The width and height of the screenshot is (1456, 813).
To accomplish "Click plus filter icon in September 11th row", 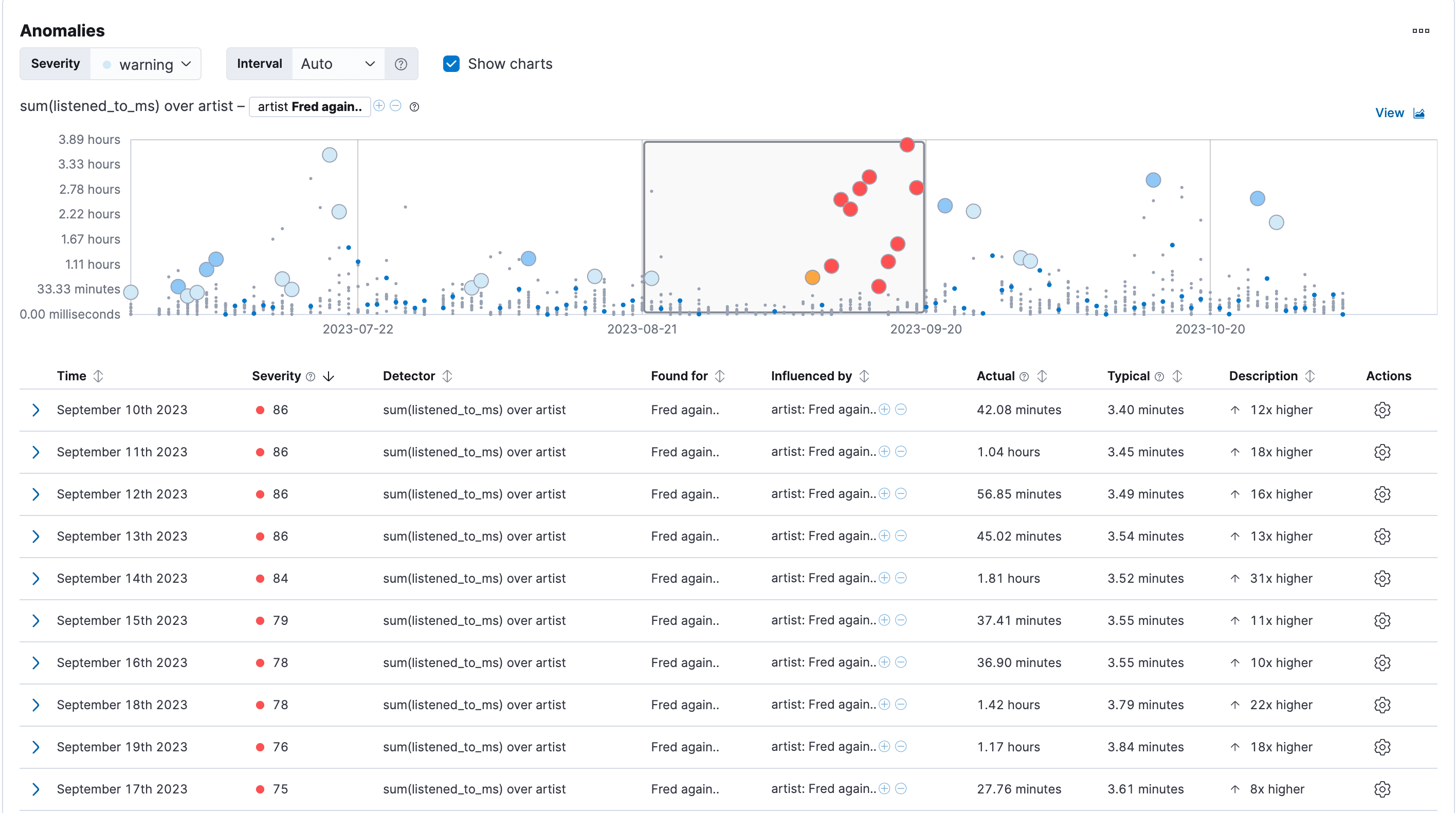I will 885,451.
